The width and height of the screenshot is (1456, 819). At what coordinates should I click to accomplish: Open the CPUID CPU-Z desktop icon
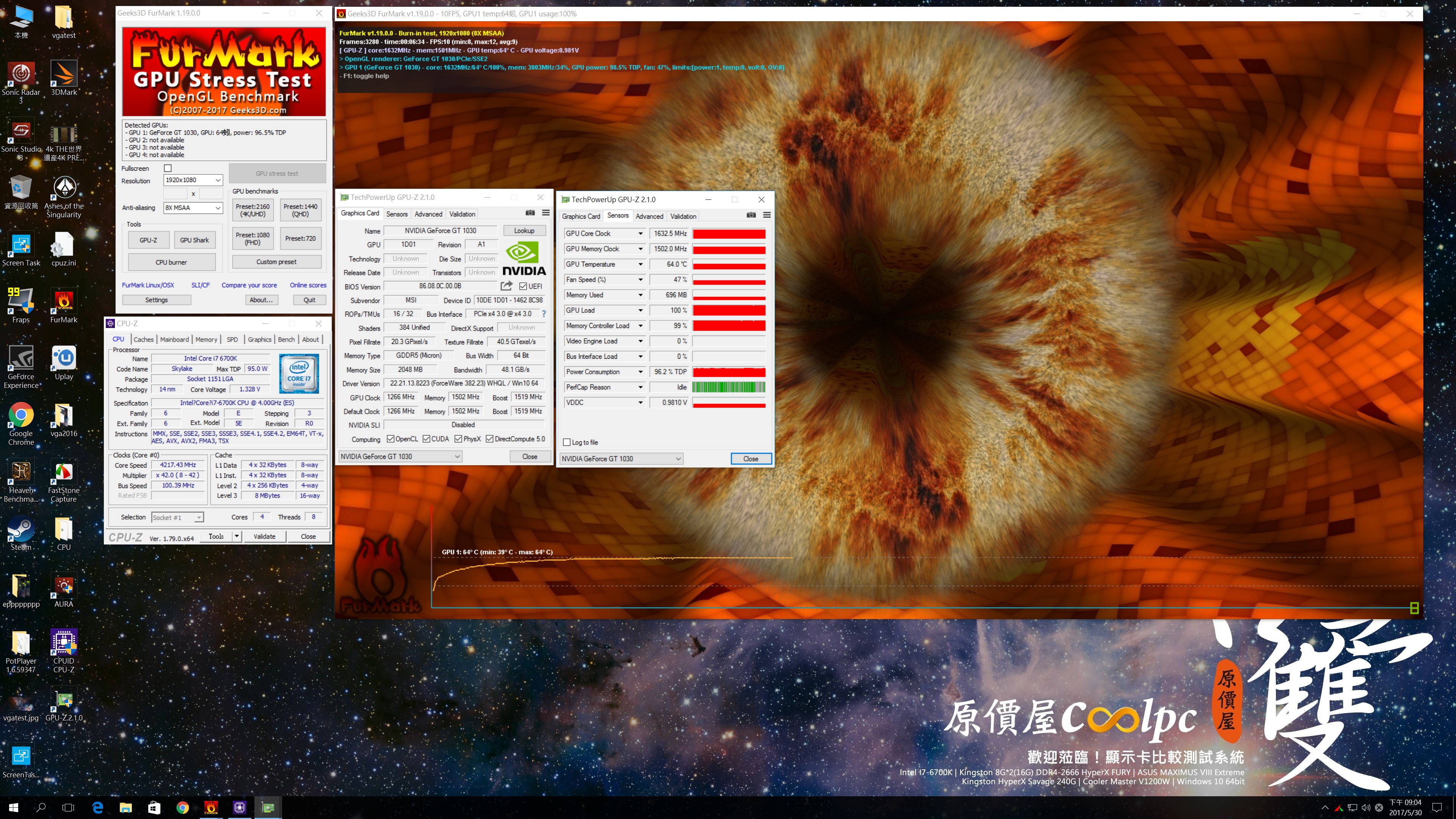[x=64, y=651]
